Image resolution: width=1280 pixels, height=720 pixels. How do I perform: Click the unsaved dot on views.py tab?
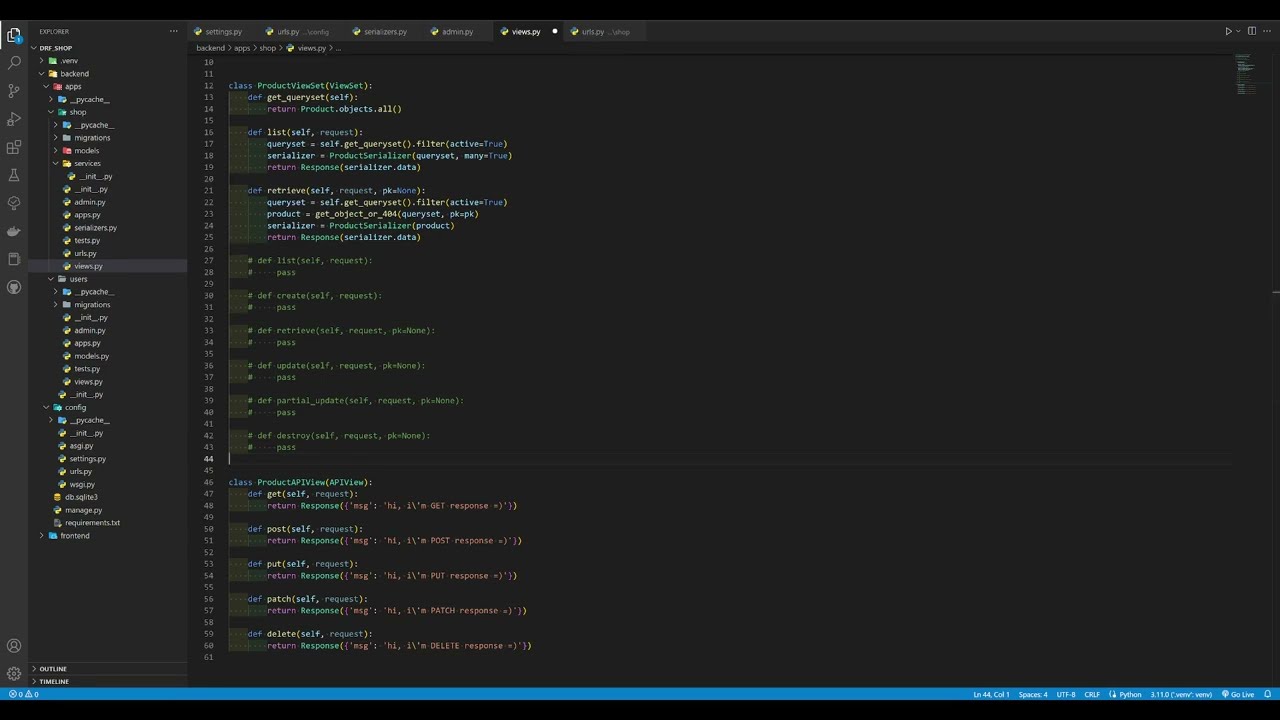pyautogui.click(x=555, y=31)
